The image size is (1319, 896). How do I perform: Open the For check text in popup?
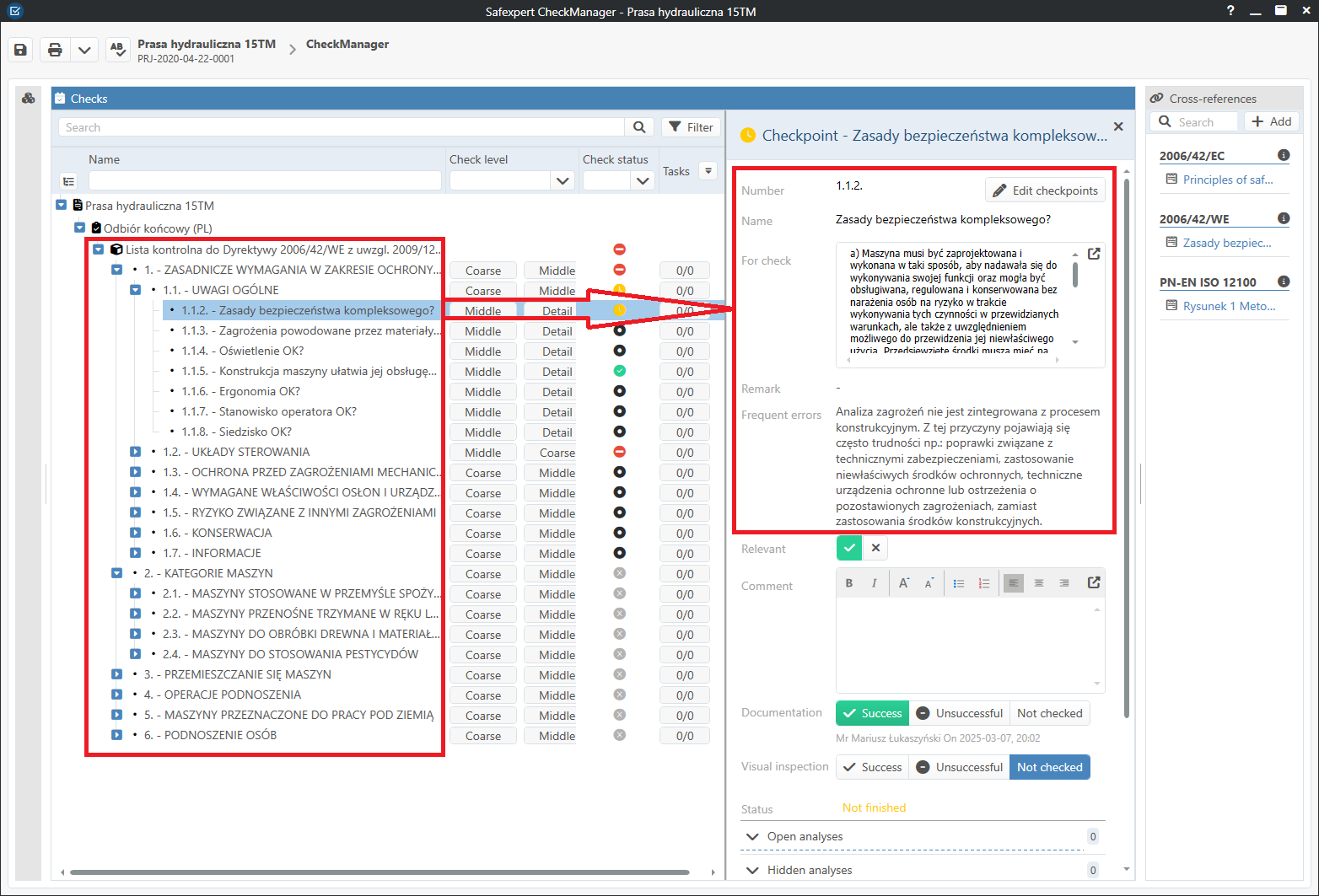pos(1094,254)
